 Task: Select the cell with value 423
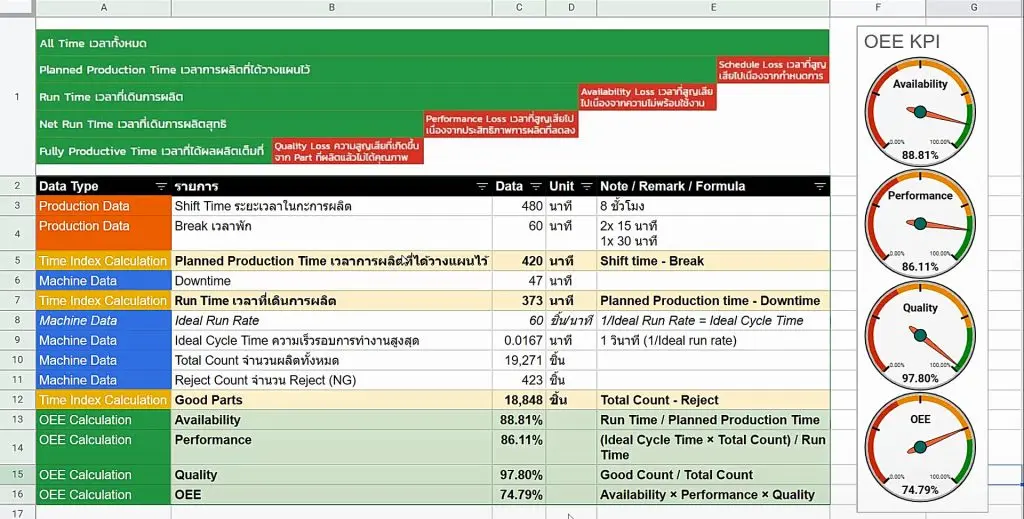(519, 380)
